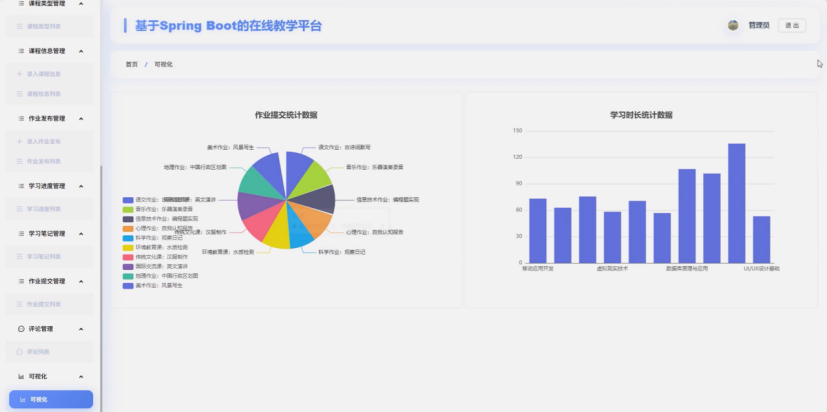Screen dimensions: 827x412
Task: Click the teal pie slice 地理作业
Action: click(258, 182)
